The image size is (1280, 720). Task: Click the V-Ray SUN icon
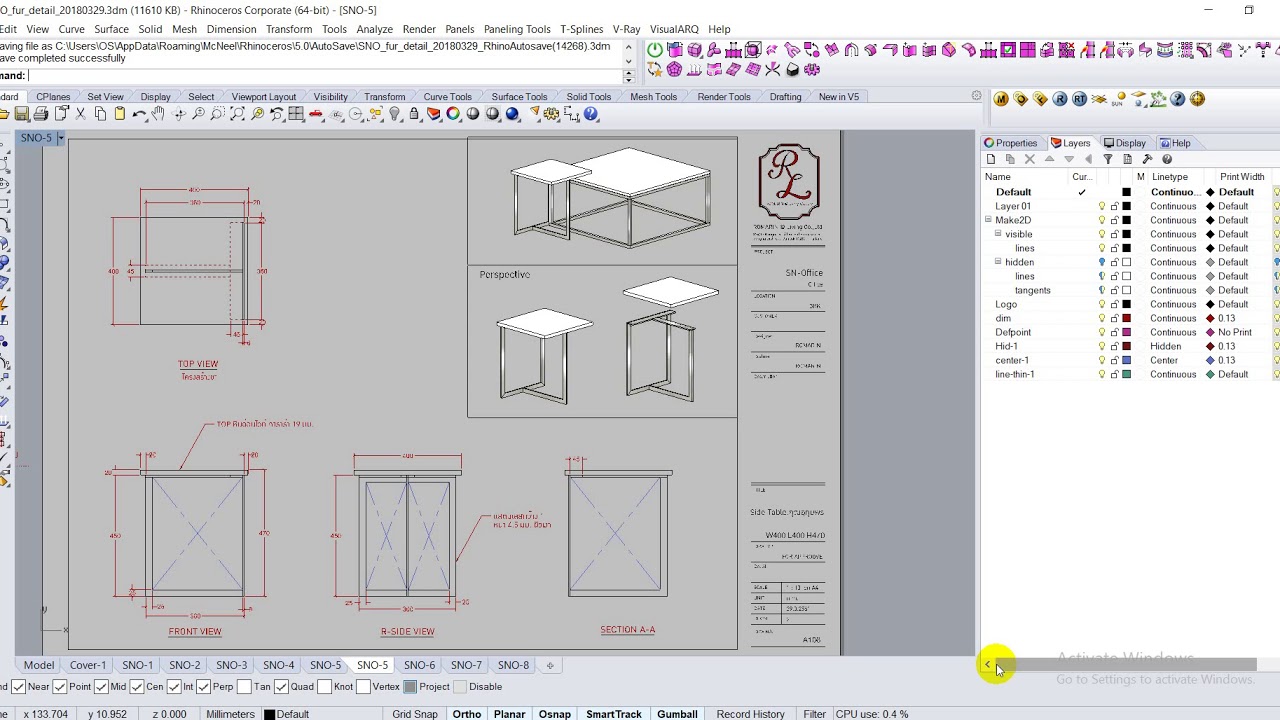pos(1118,99)
